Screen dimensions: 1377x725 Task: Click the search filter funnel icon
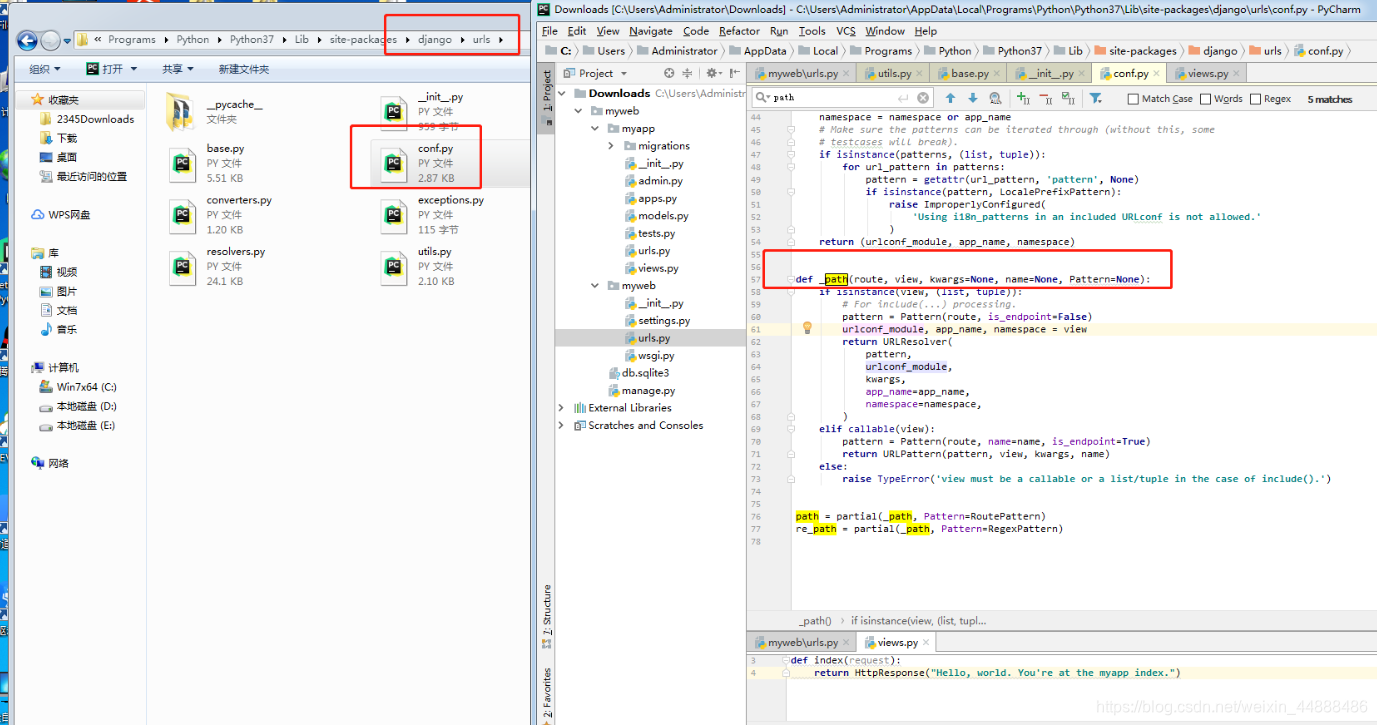tap(1096, 98)
